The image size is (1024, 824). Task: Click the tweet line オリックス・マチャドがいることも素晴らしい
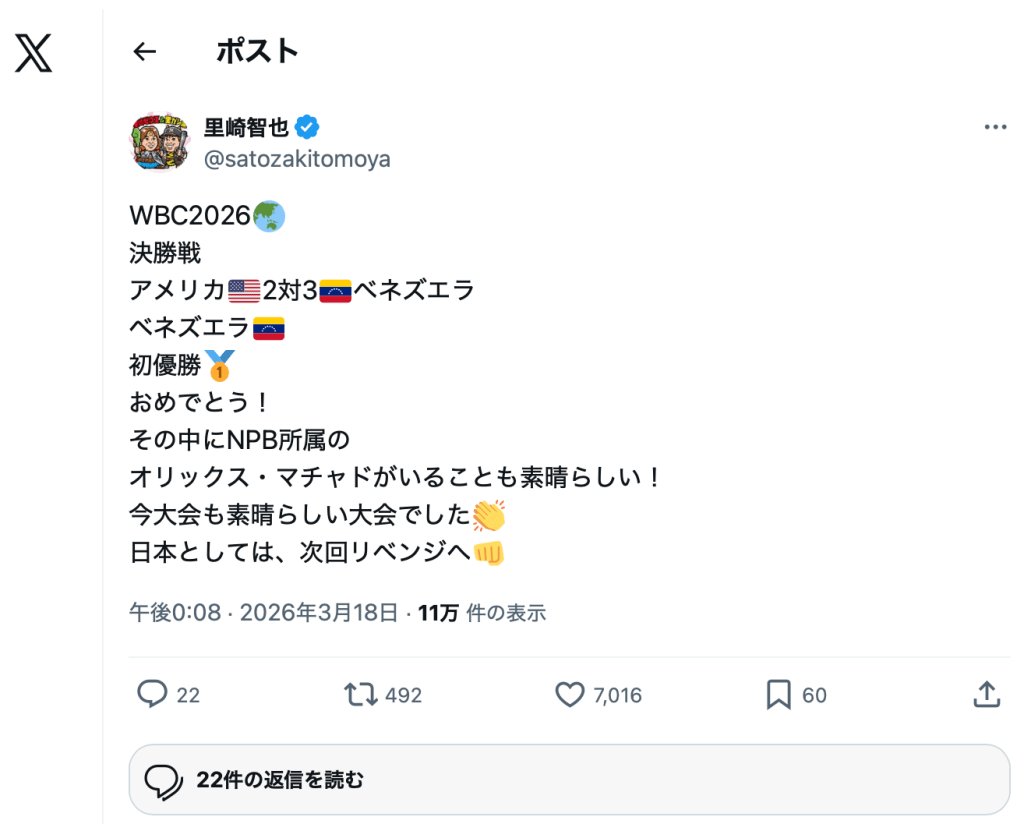[395, 477]
